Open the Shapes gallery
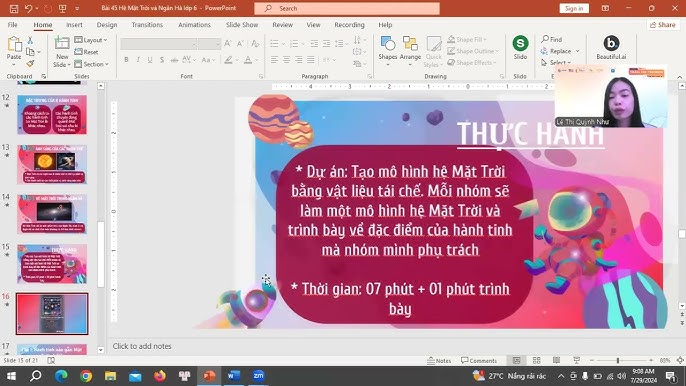 point(388,51)
